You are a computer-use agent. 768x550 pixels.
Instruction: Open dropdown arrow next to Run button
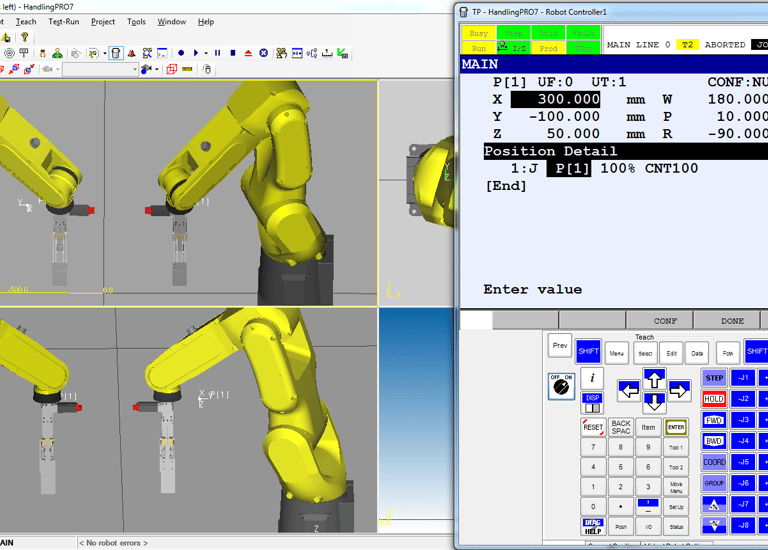pos(206,53)
